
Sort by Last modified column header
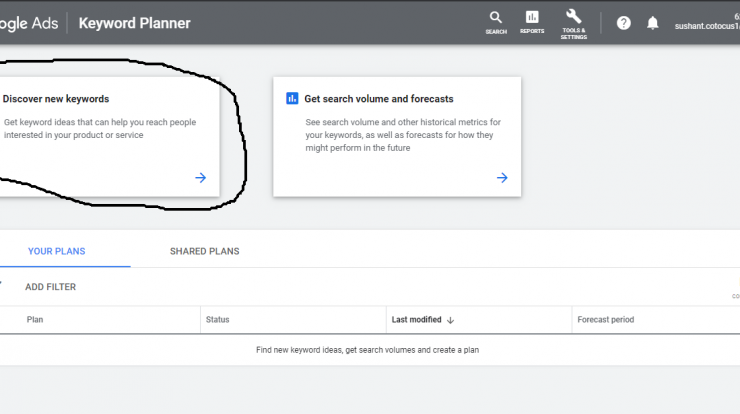416,320
